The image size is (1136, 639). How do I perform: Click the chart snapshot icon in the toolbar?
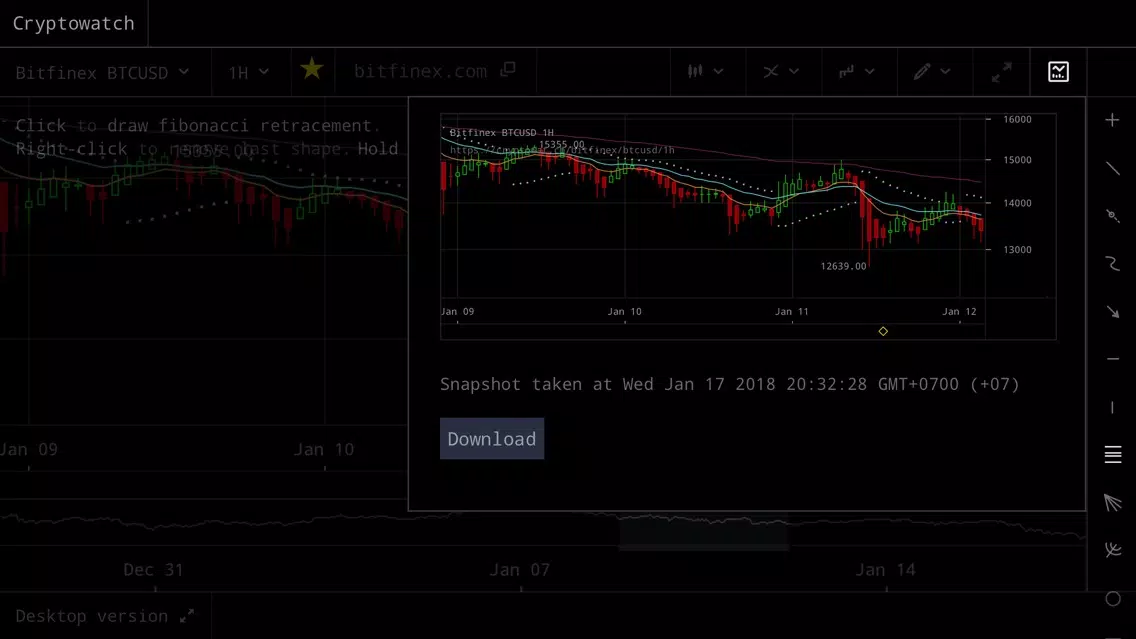click(1058, 72)
